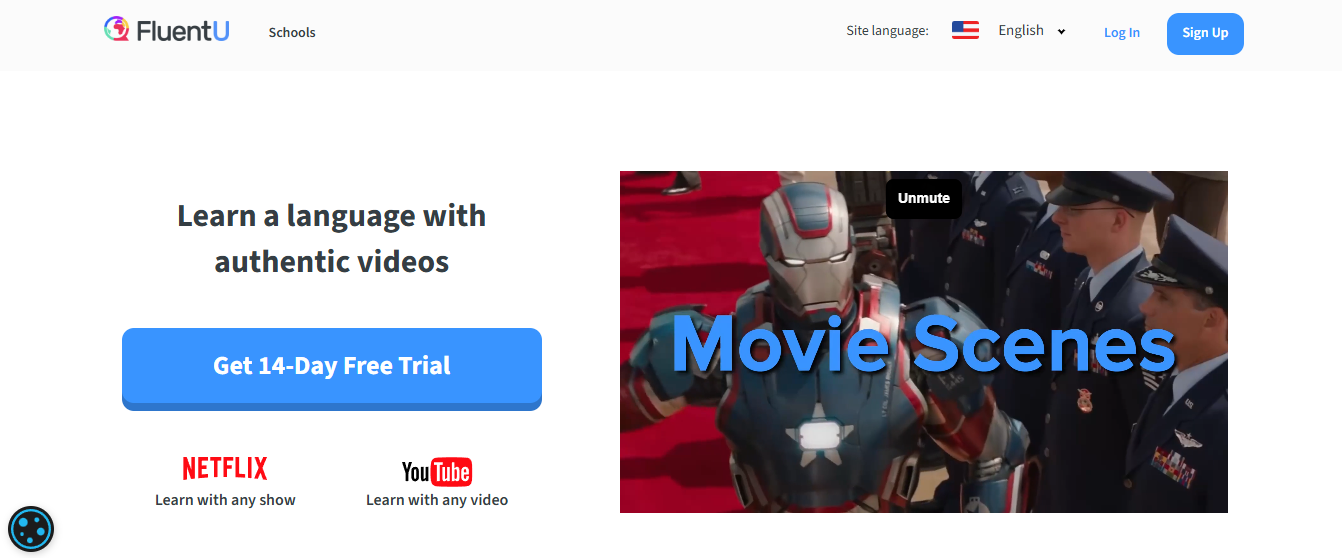Click the red Netflix logo

pyautogui.click(x=225, y=468)
